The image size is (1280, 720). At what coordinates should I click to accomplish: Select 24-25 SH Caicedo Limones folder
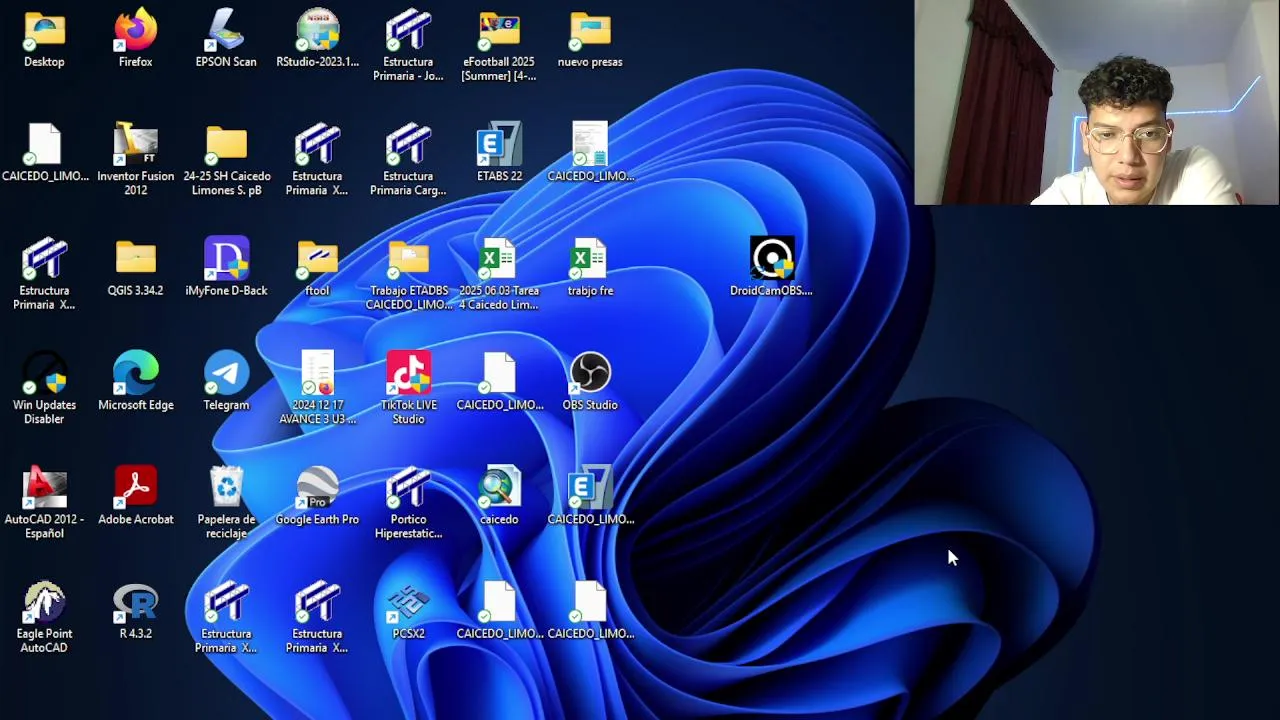(x=226, y=146)
